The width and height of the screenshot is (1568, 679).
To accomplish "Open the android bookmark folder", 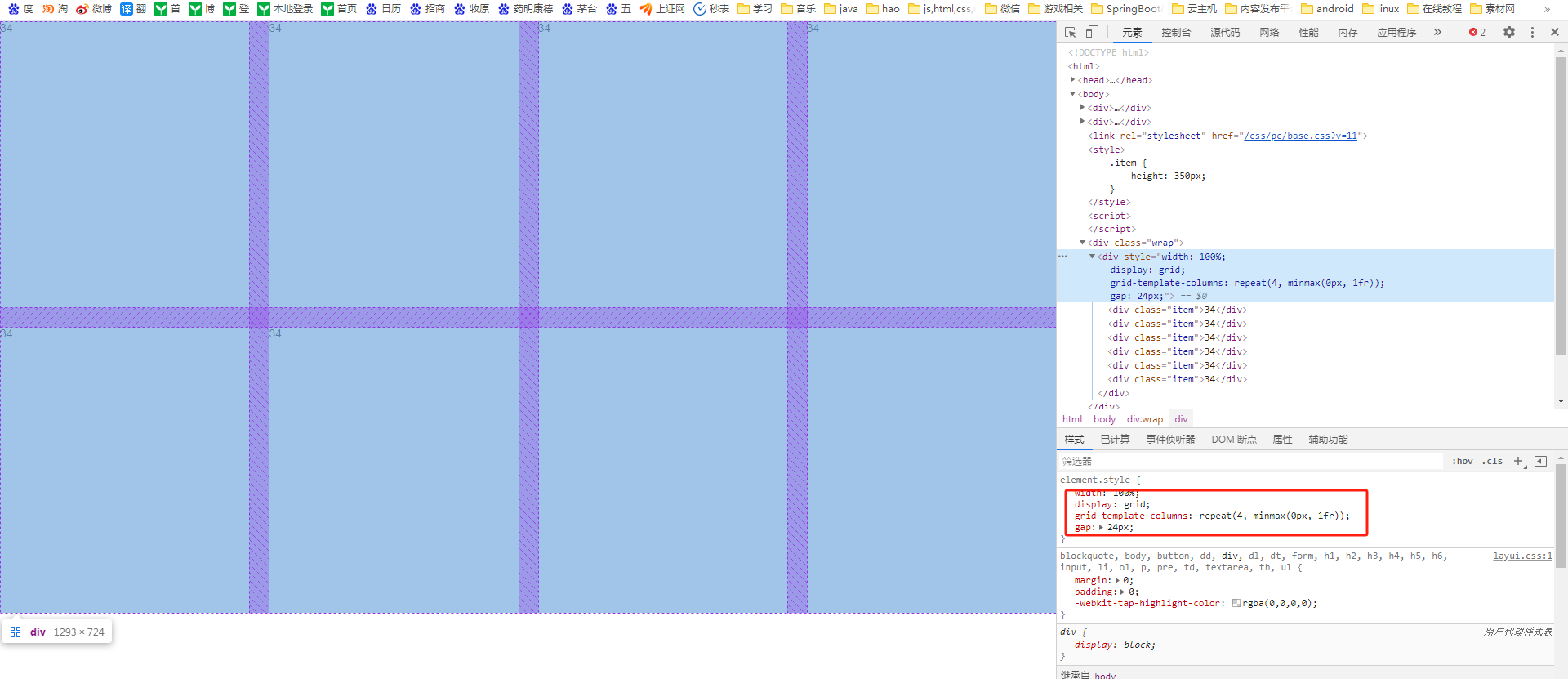I will (1327, 9).
